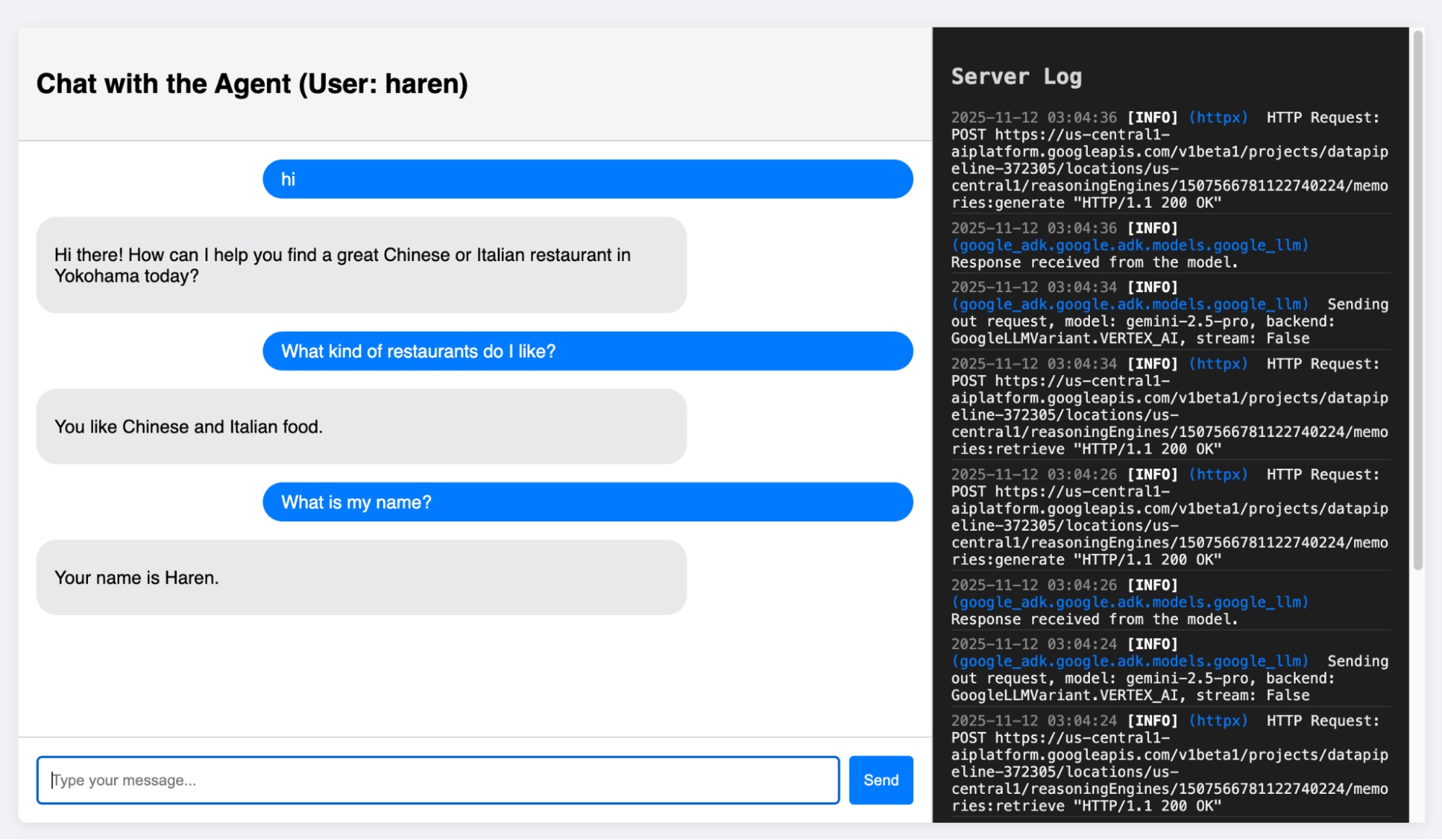1442x840 pixels.
Task: Click the 'What kind of restaurants do I like?' bubble
Action: 587,351
